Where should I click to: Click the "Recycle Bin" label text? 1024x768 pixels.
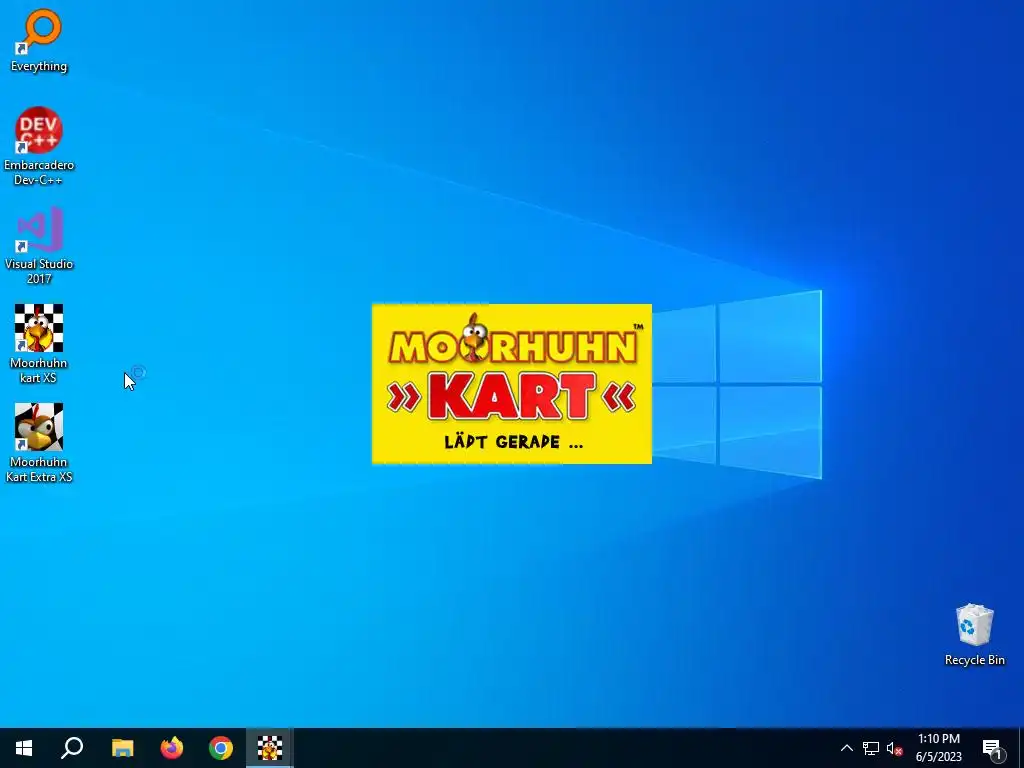(974, 660)
